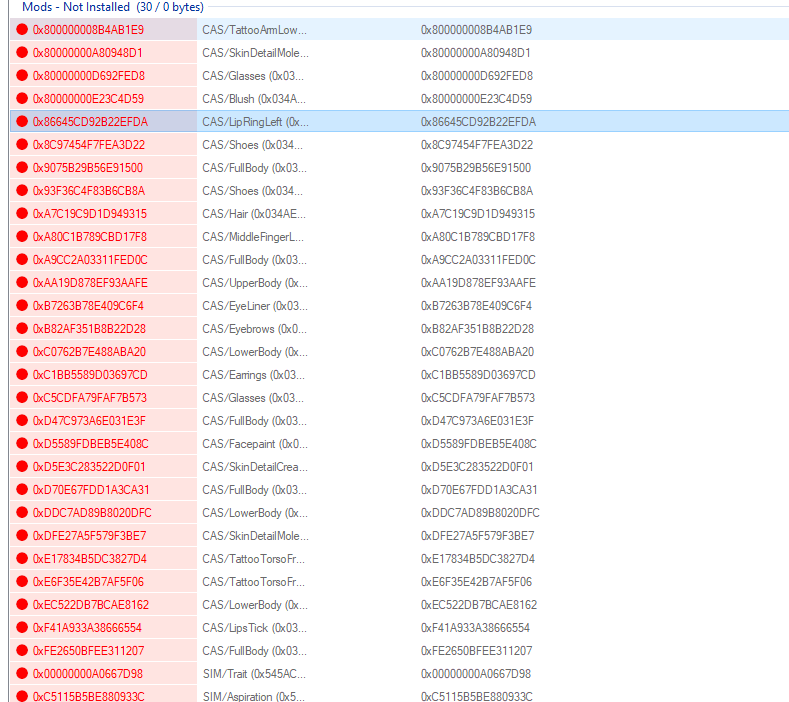Select the CAS/SkinDetailCrea... cell

(x=255, y=467)
